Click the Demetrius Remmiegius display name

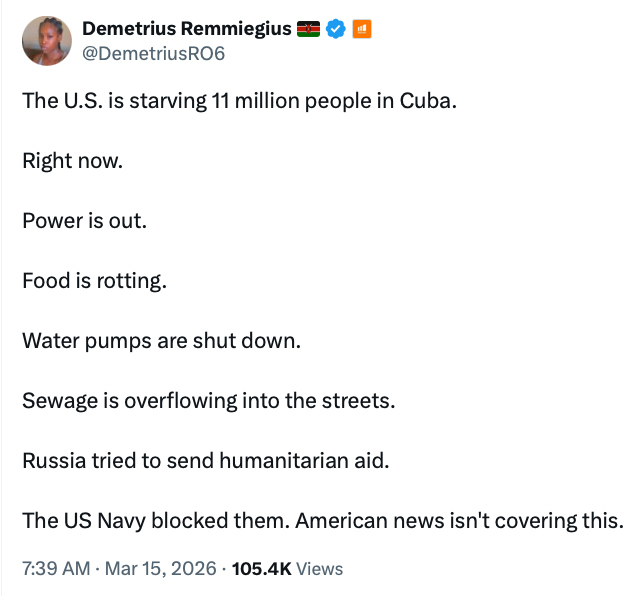185,29
